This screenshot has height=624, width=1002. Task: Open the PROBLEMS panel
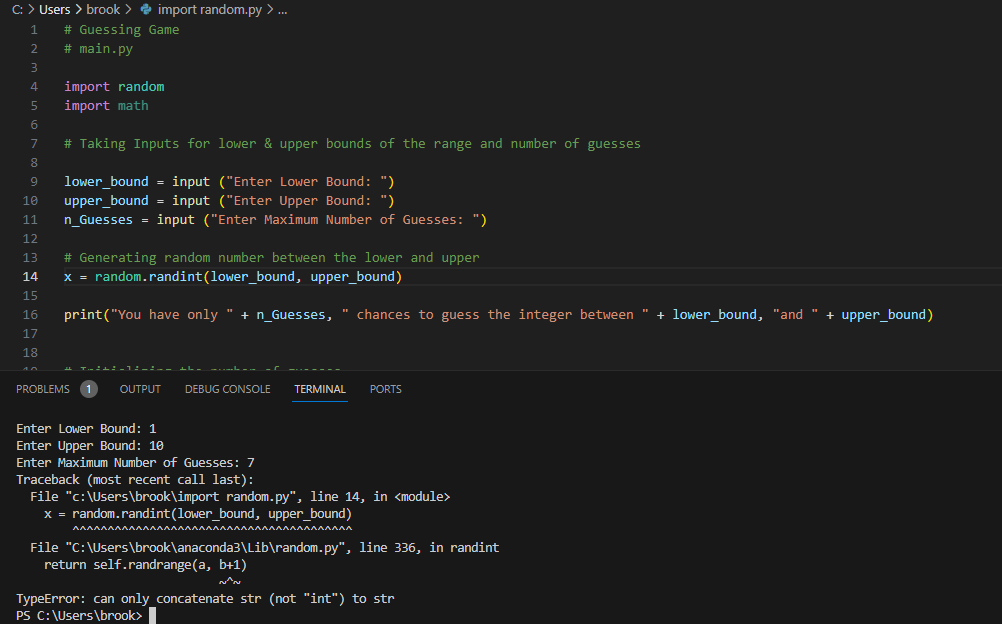point(45,388)
